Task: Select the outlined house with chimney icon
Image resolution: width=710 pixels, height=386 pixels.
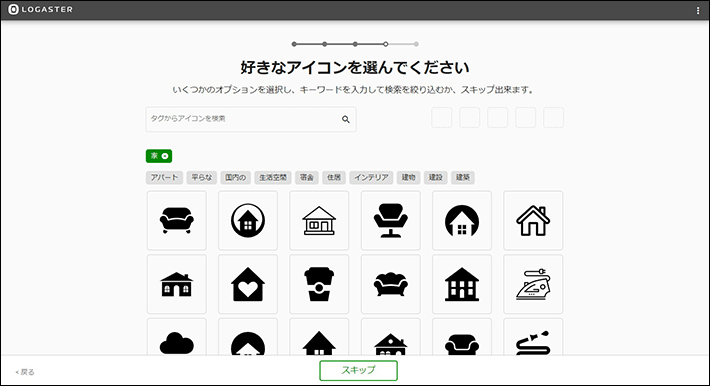Action: click(533, 220)
